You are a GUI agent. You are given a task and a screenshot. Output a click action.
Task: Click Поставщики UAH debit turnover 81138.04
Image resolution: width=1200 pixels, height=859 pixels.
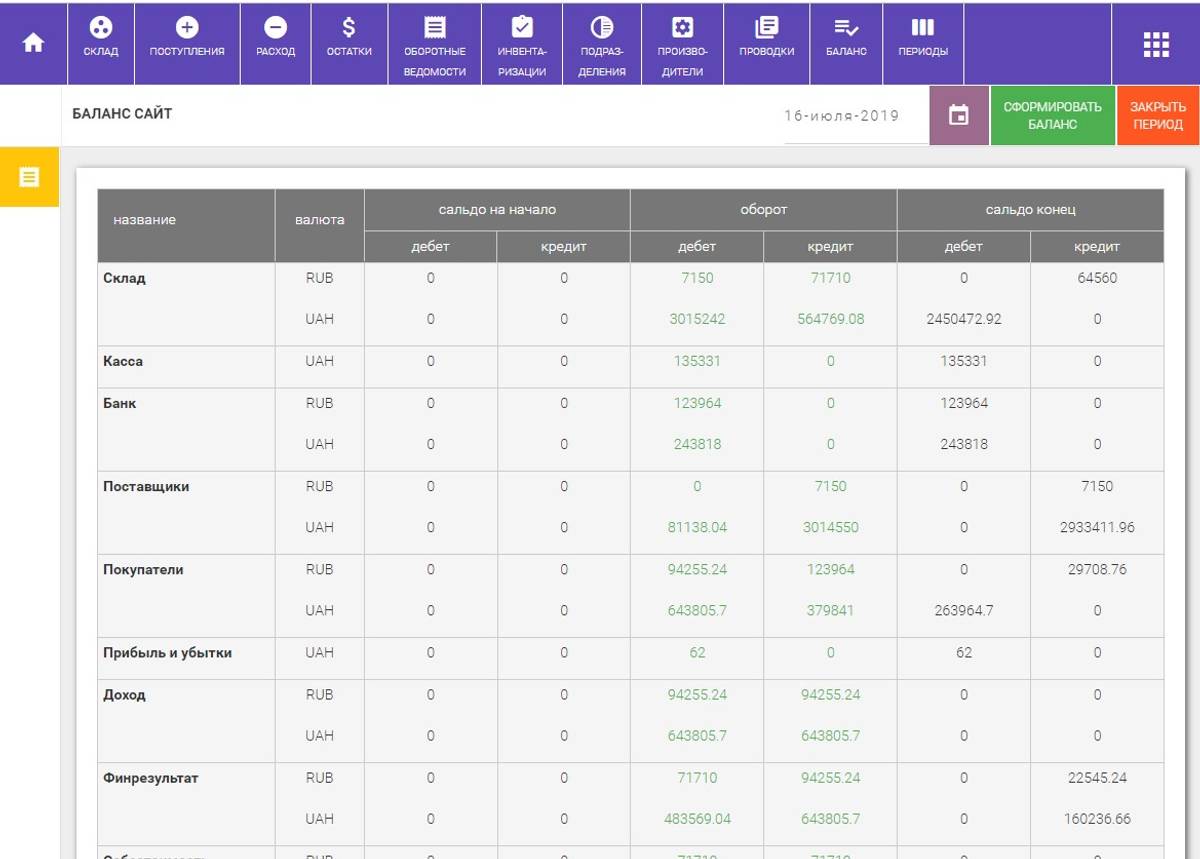tap(697, 527)
